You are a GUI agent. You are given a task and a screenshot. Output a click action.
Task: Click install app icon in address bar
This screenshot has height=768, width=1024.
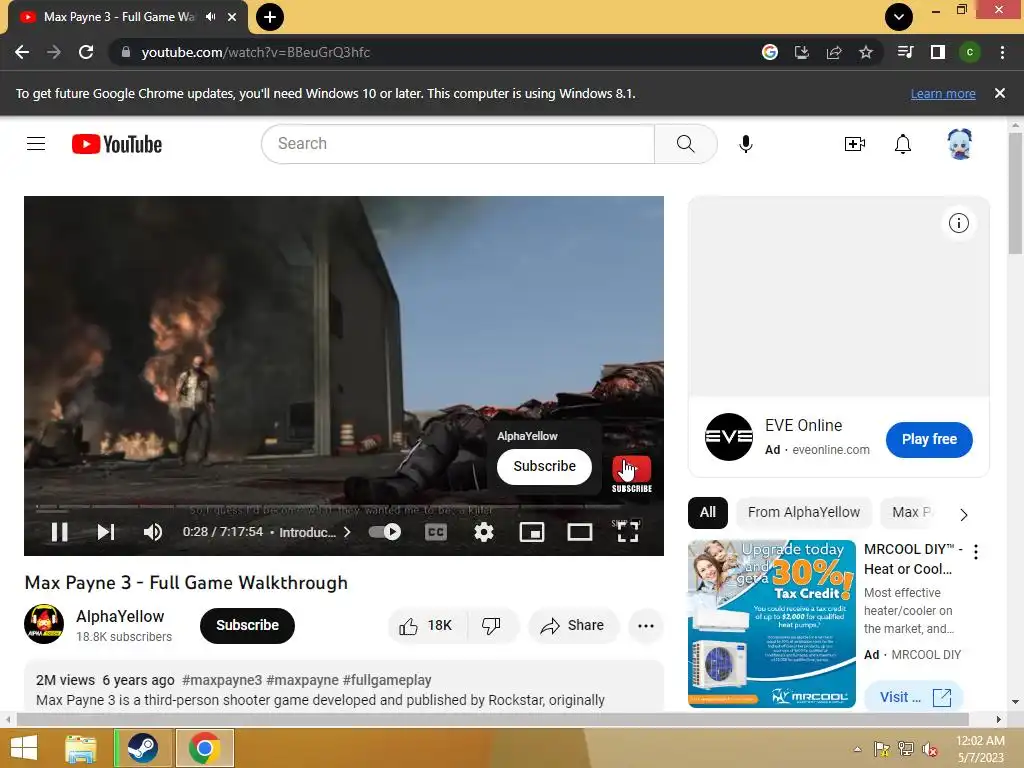click(801, 52)
